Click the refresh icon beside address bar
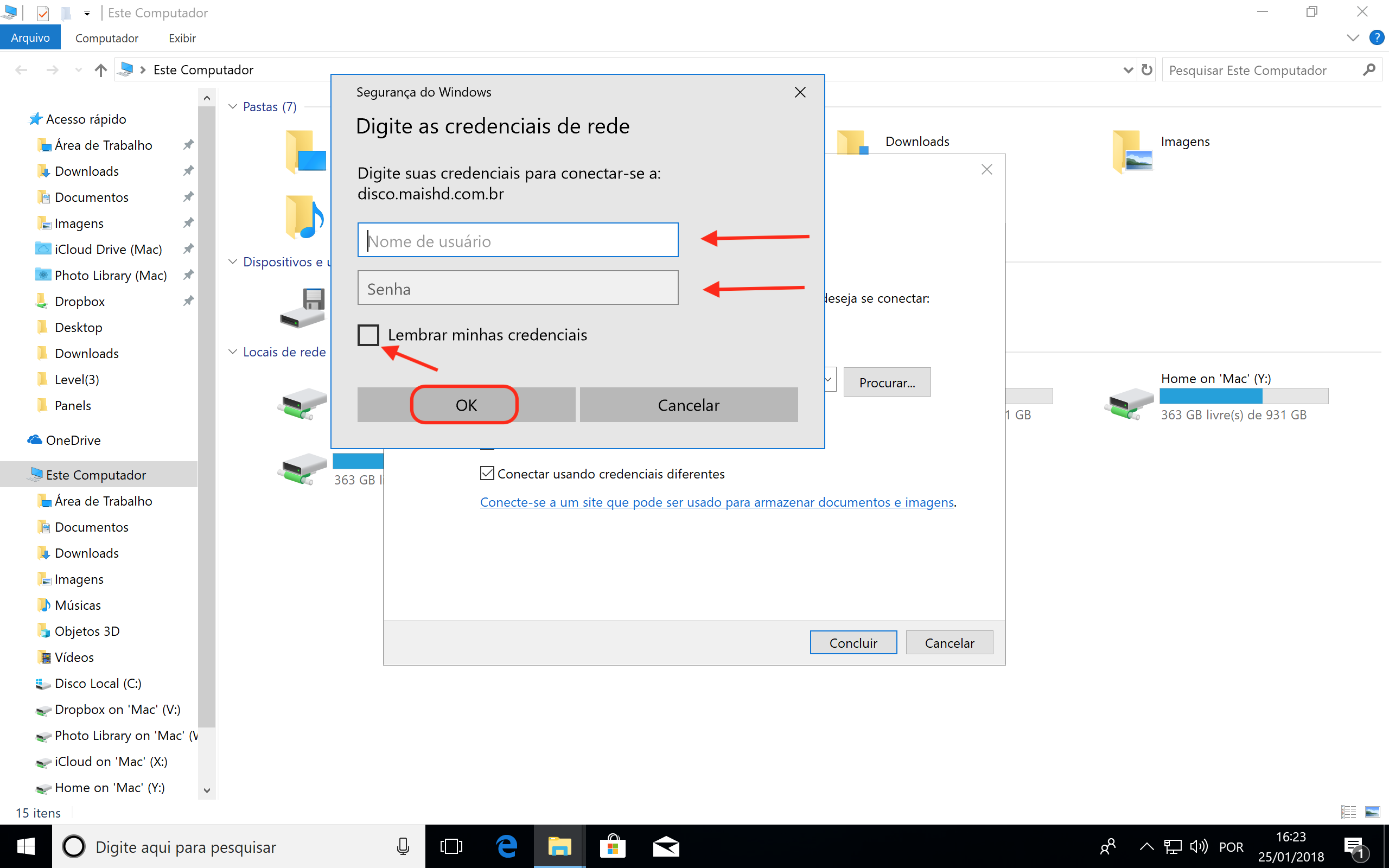The image size is (1389, 868). 1146,70
